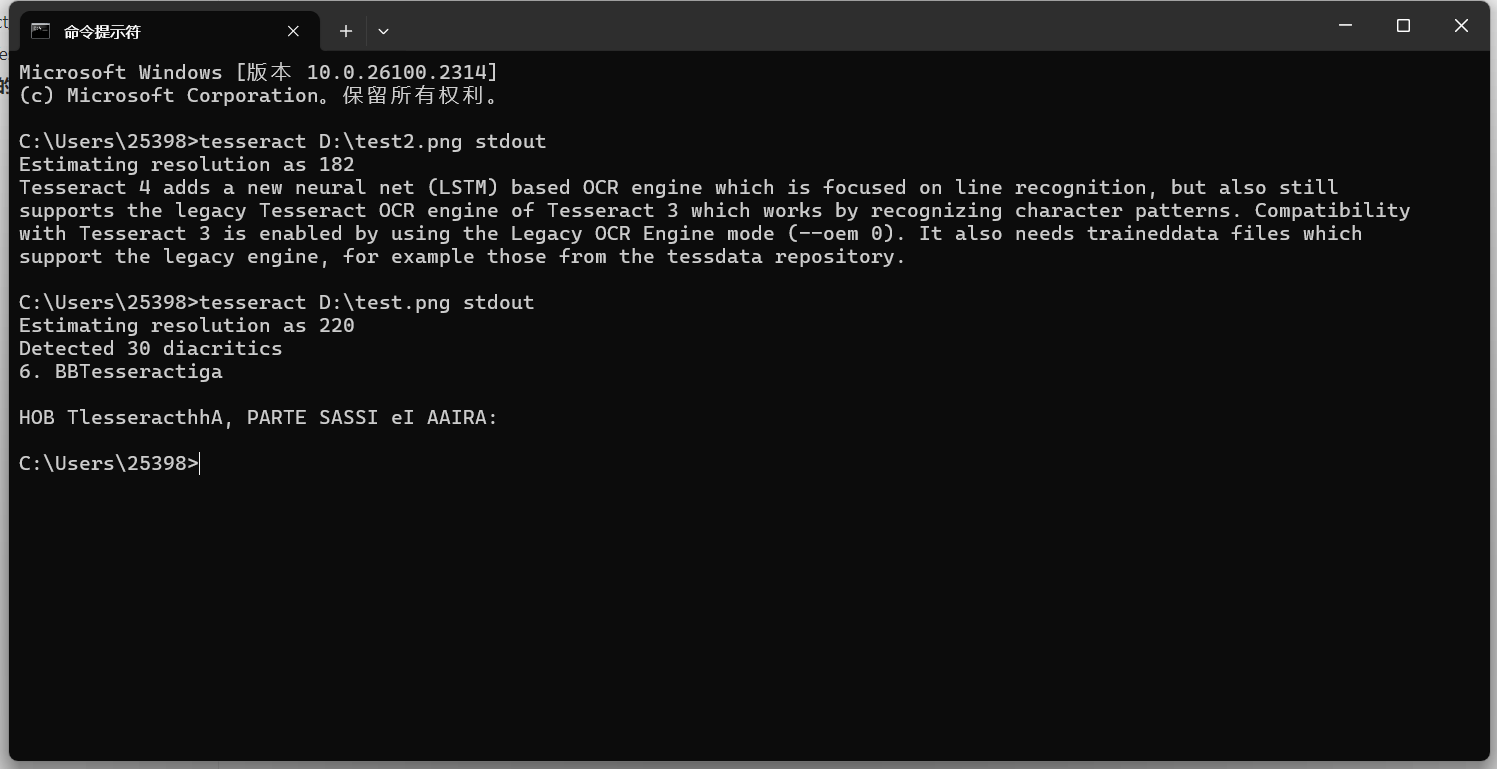Click the 'Detected 30 diacritics' output line
This screenshot has width=1497, height=769.
151,348
